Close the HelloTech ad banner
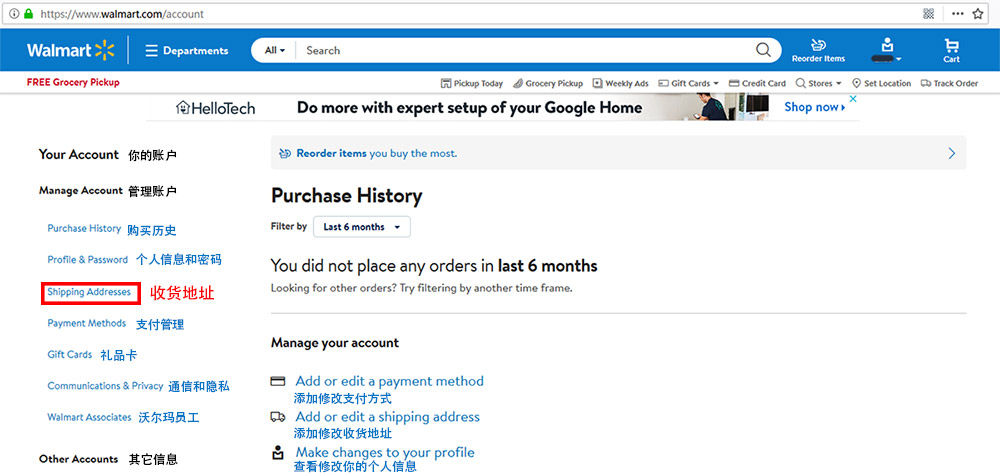Screen dimensions: 1000x474 (853, 99)
